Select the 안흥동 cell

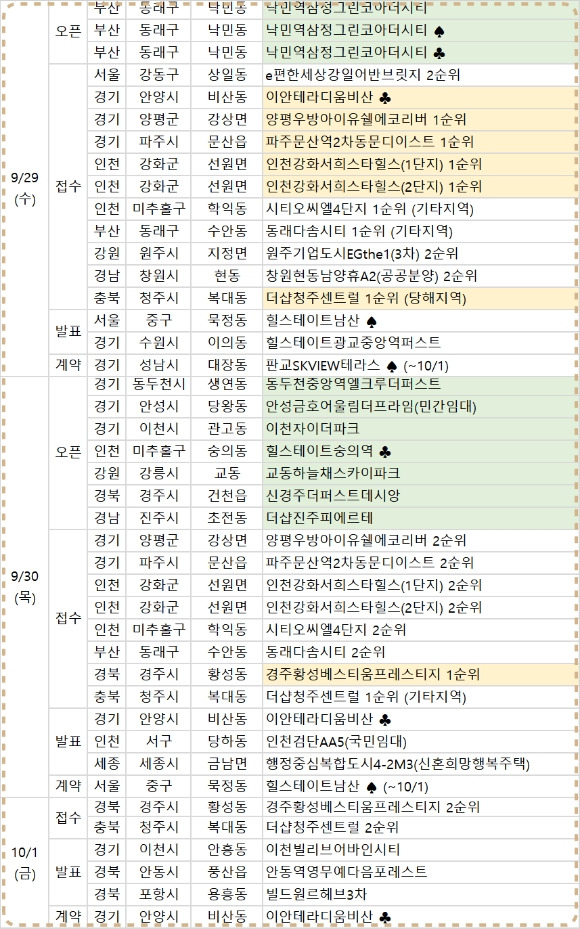coord(227,850)
